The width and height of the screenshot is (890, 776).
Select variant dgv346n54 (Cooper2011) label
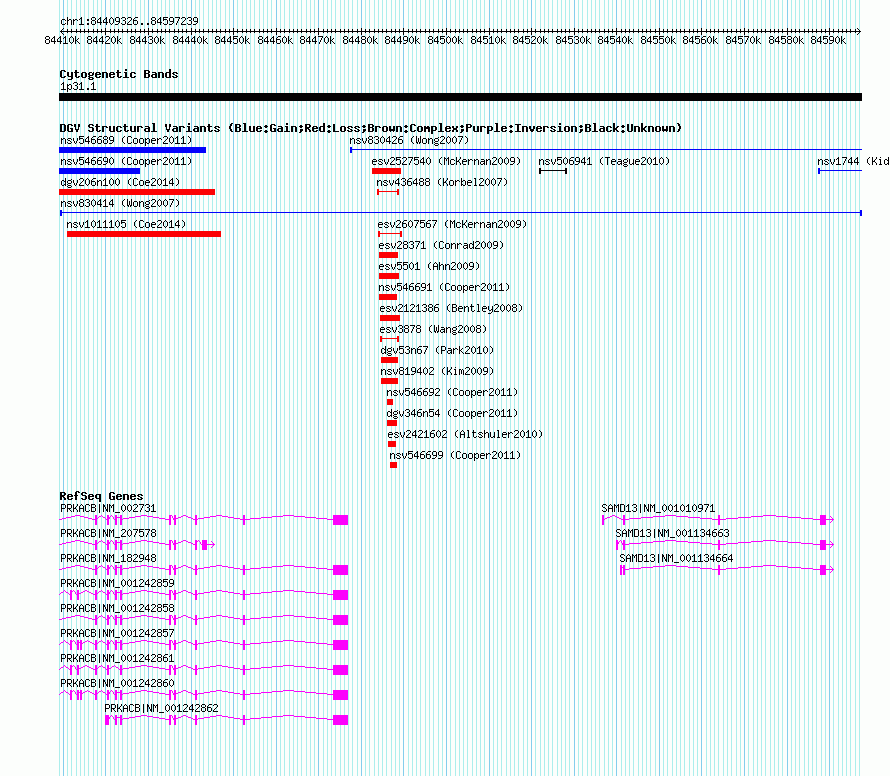452,413
